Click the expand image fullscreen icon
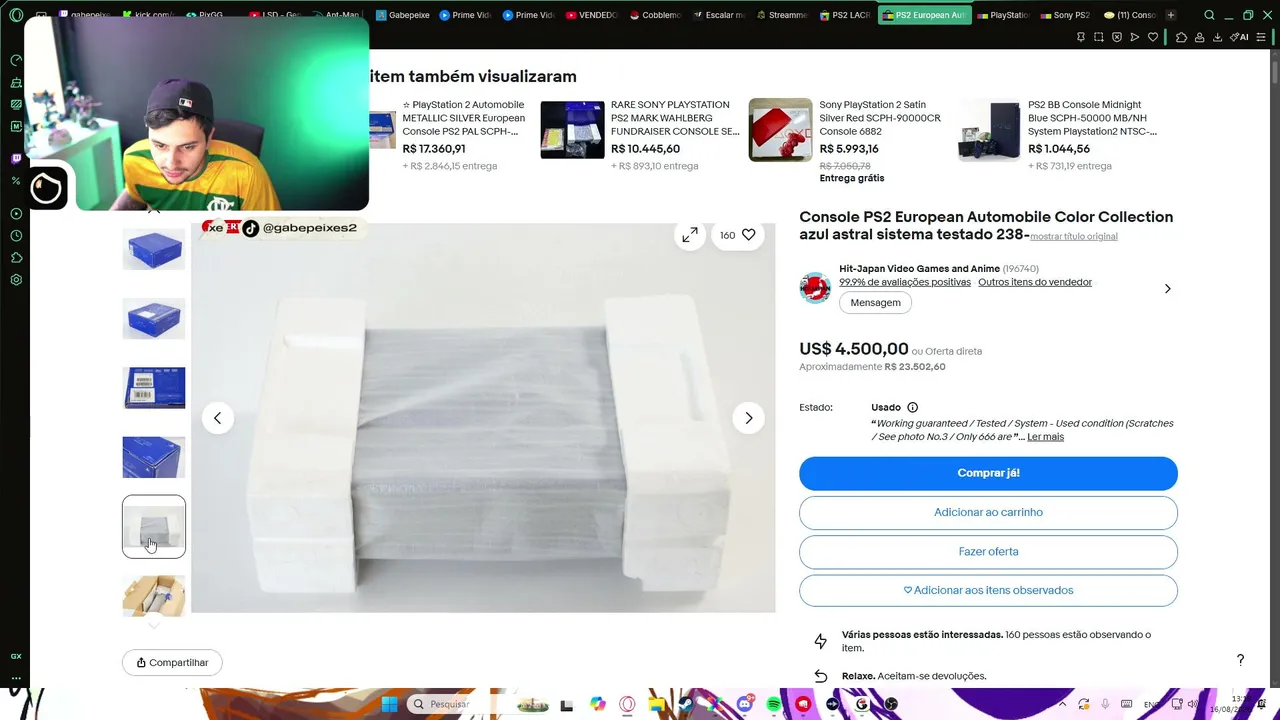Image resolution: width=1280 pixels, height=720 pixels. coord(690,235)
